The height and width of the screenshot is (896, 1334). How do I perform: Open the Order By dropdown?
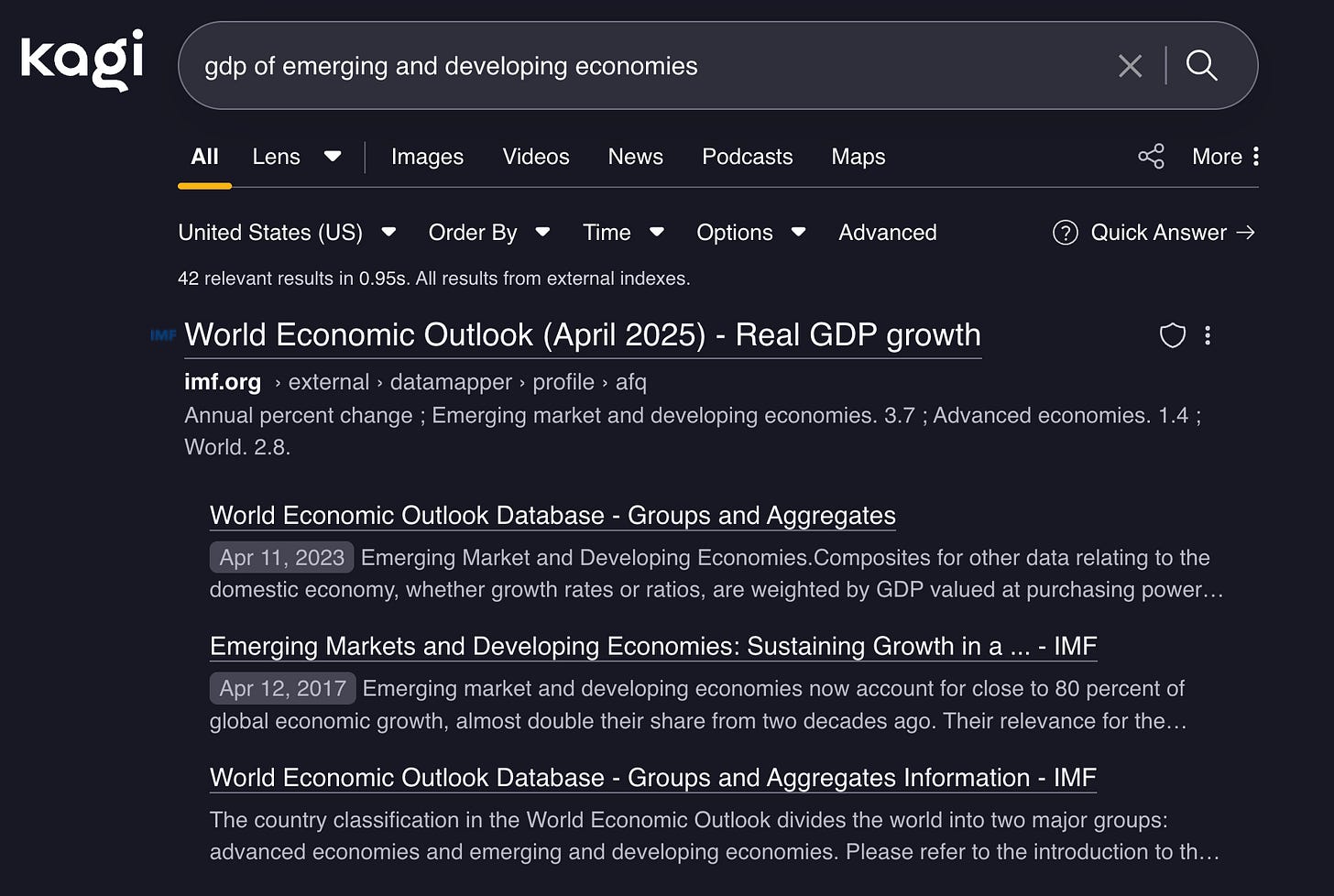point(489,233)
